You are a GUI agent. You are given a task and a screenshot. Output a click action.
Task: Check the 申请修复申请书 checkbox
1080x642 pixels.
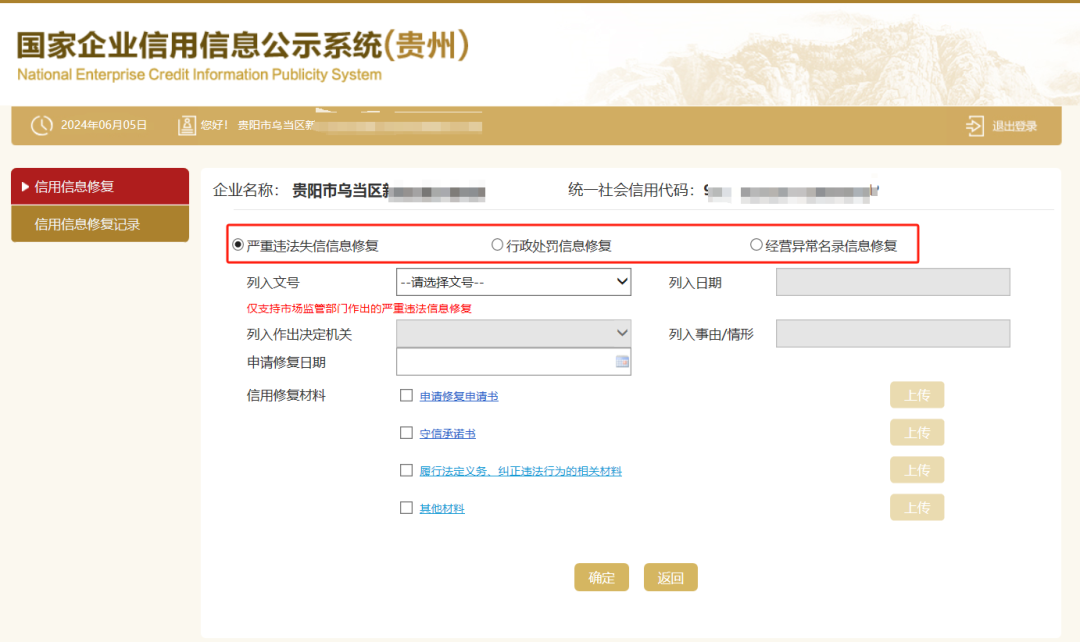pyautogui.click(x=406, y=395)
